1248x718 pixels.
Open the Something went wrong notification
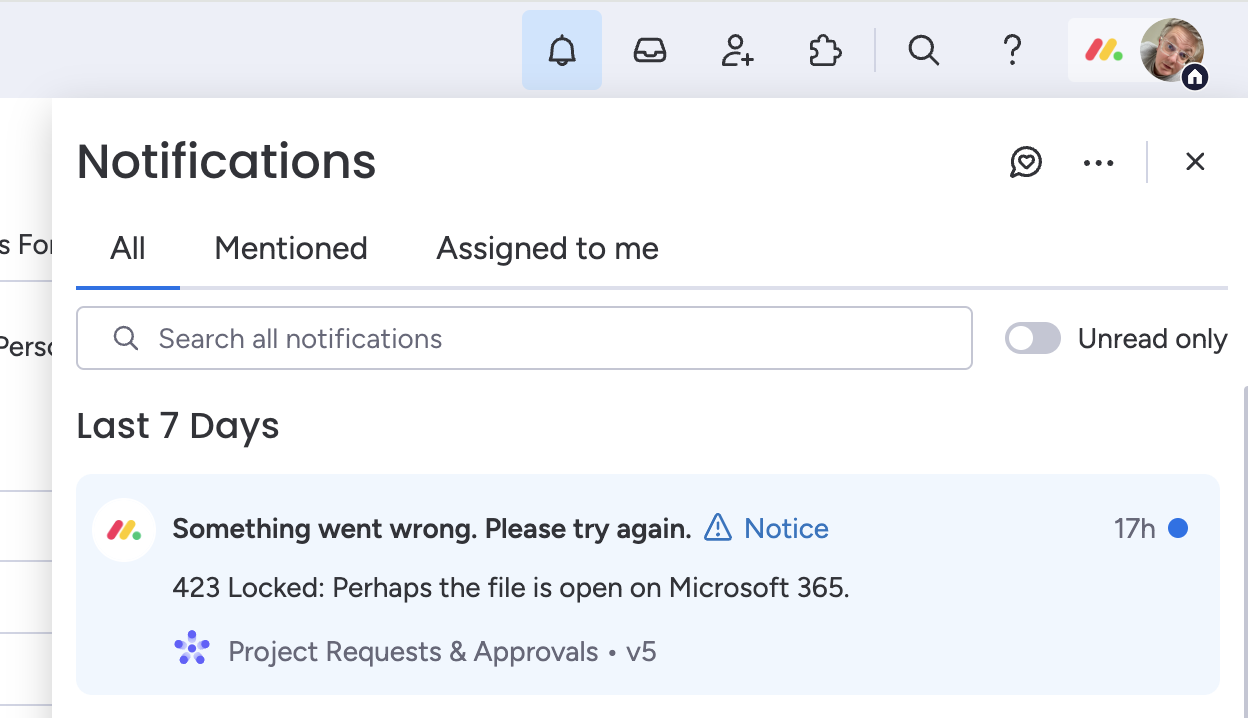coord(432,528)
